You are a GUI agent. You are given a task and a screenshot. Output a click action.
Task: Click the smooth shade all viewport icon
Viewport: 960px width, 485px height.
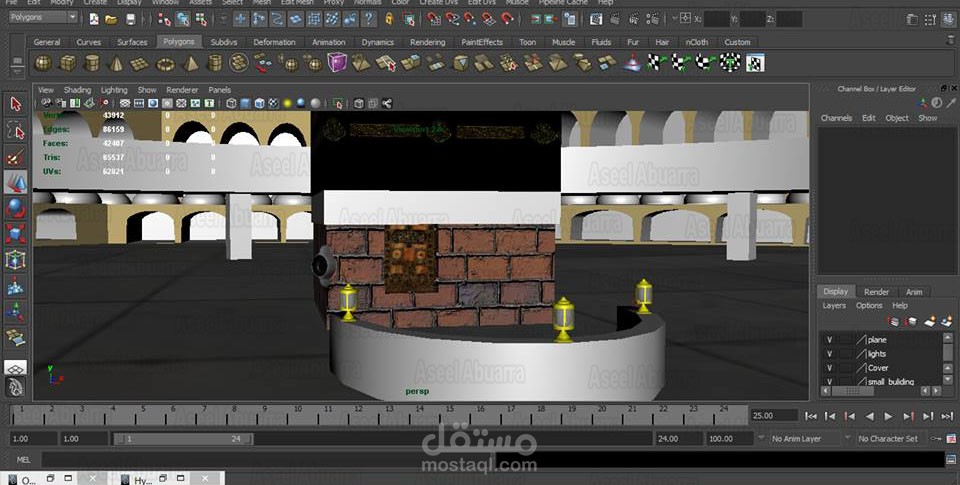pos(245,103)
